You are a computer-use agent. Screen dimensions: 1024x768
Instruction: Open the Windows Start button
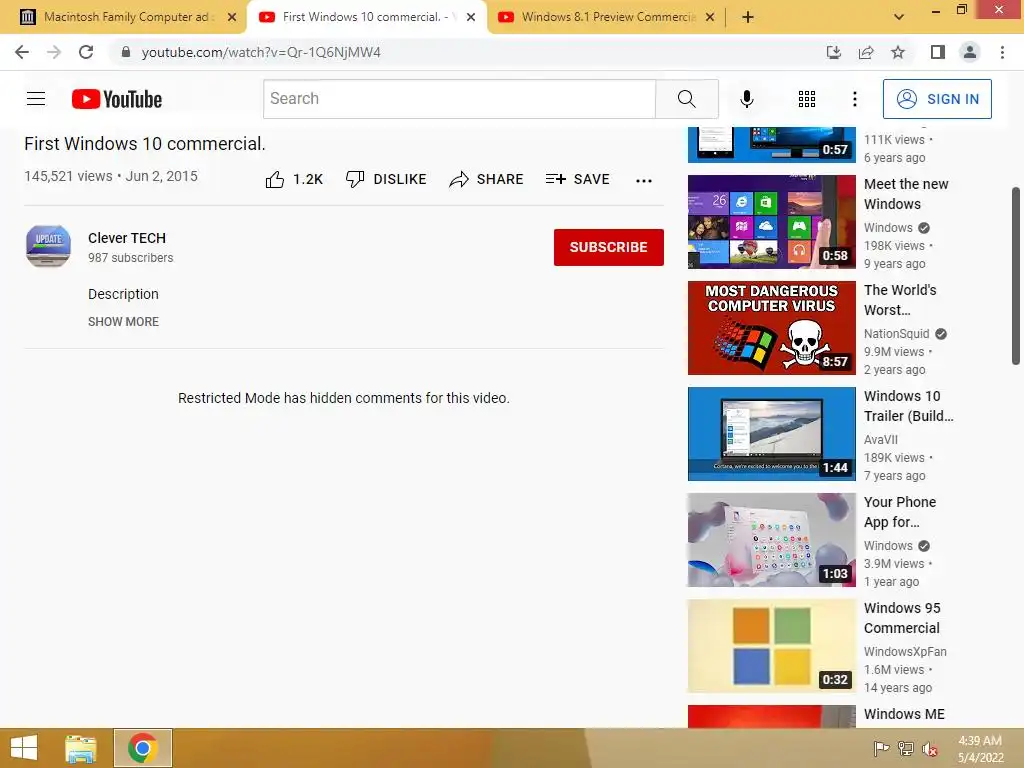click(24, 748)
